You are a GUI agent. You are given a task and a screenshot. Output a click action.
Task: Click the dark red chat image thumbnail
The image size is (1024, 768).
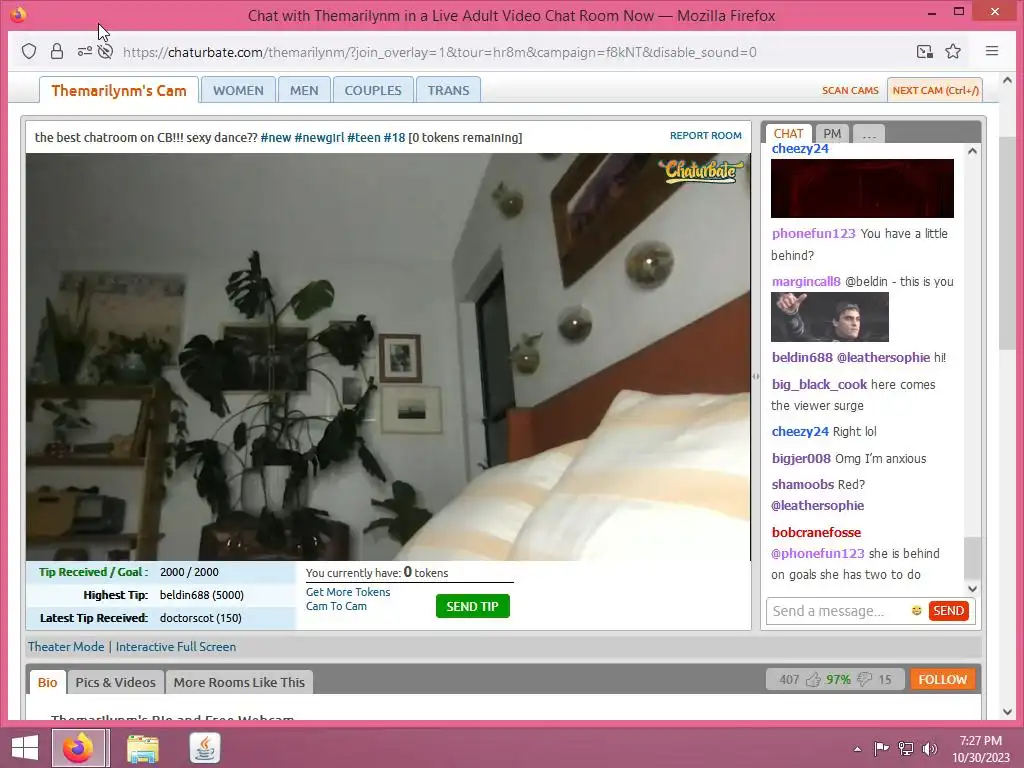862,188
